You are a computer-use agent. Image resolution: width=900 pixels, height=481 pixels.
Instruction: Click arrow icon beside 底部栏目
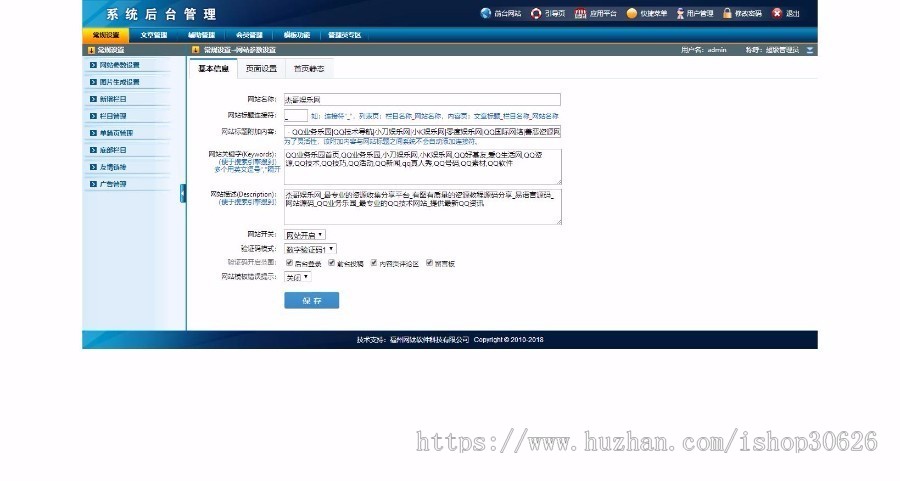pos(93,150)
